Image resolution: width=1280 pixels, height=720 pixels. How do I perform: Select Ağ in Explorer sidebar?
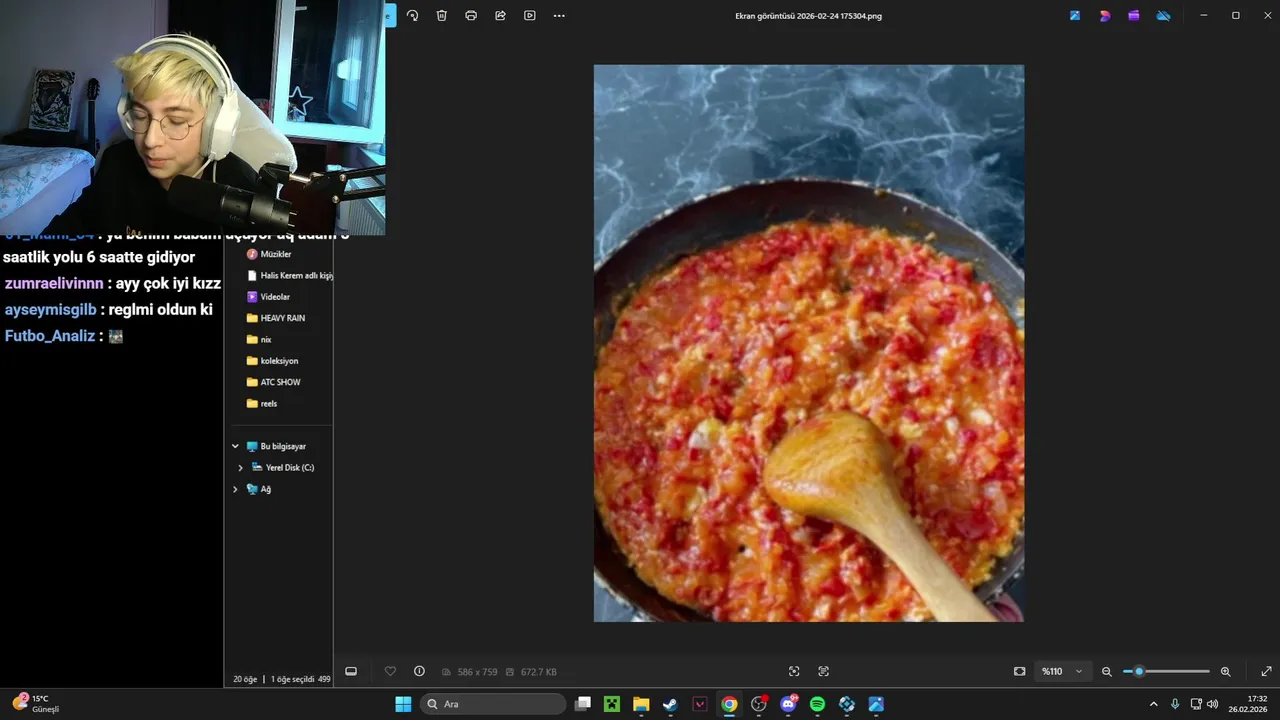(x=258, y=489)
